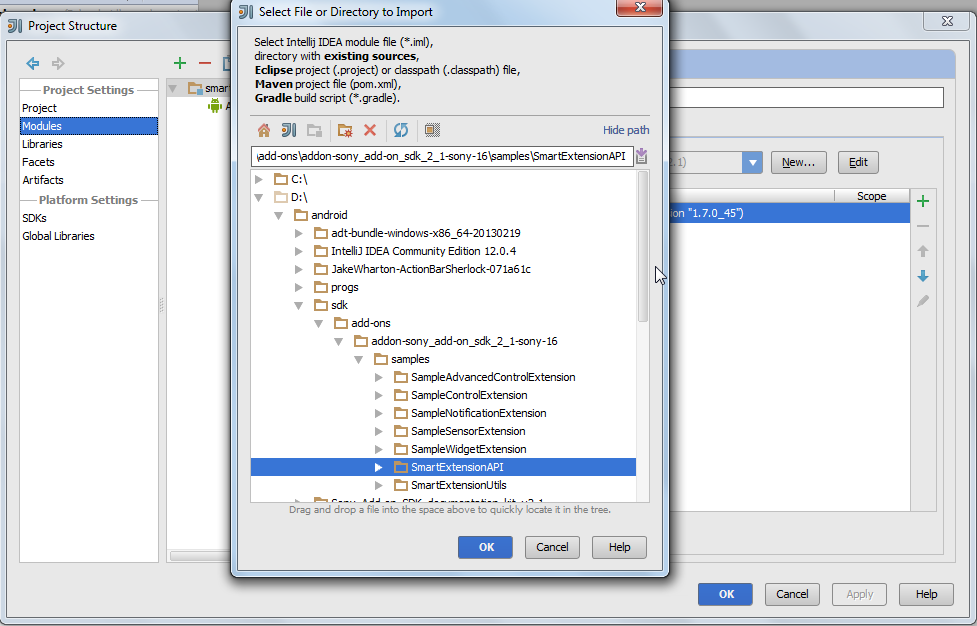The height and width of the screenshot is (626, 977).
Task: Click forward arrow in Project Structure
Action: (x=58, y=64)
